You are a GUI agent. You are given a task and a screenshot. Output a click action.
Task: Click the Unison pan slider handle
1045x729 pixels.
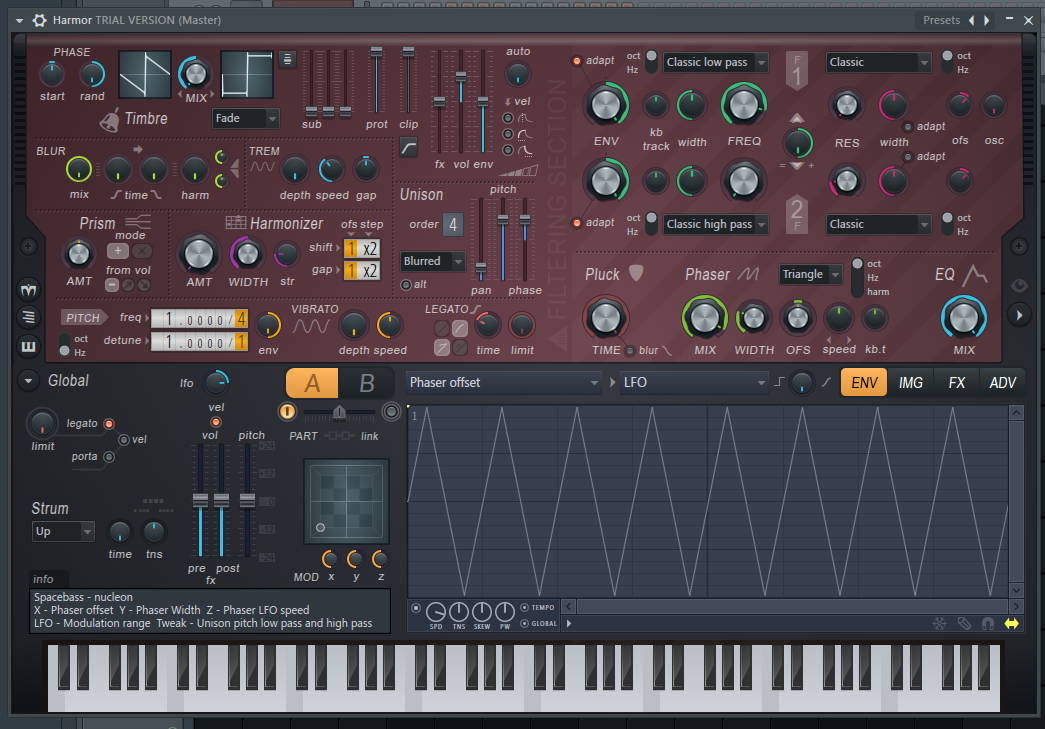coord(481,267)
